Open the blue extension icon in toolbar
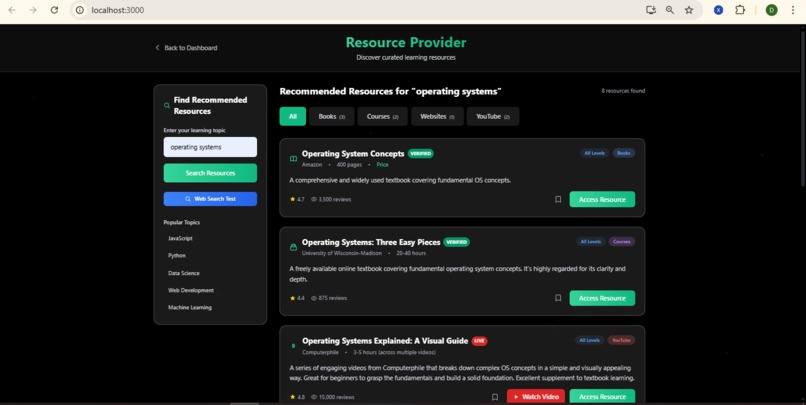Viewport: 806px width, 405px height. tap(718, 10)
